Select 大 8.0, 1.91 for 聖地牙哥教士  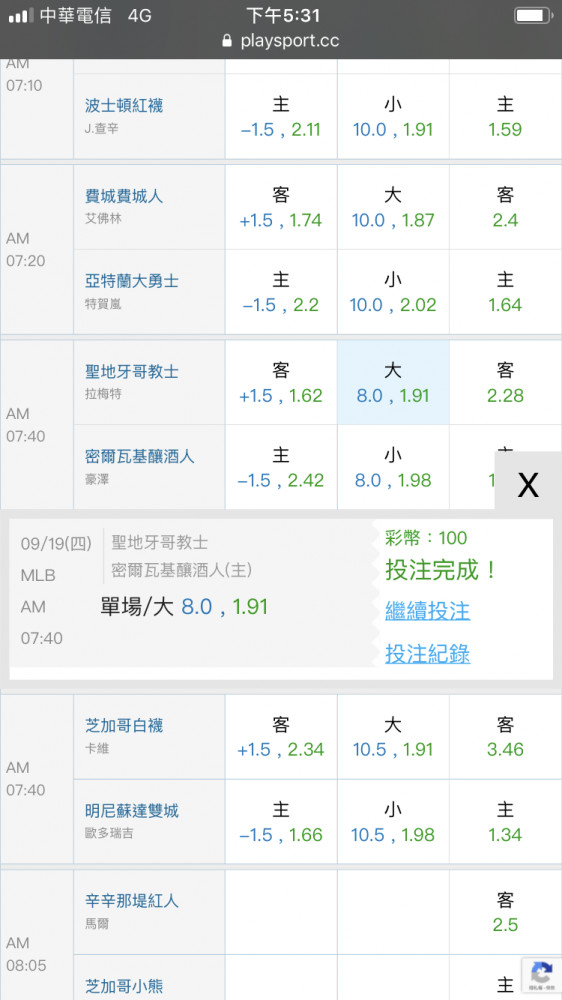[393, 383]
